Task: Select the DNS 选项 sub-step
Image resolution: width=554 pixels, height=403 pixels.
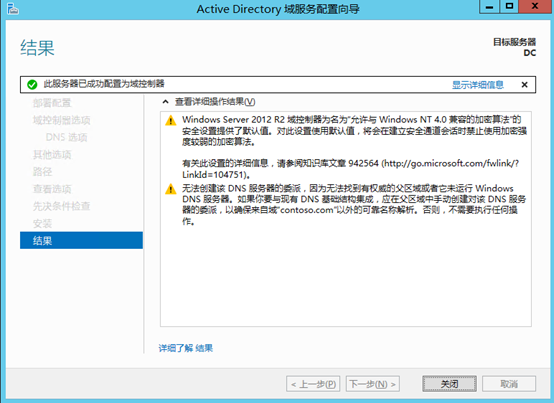Action: 66,137
